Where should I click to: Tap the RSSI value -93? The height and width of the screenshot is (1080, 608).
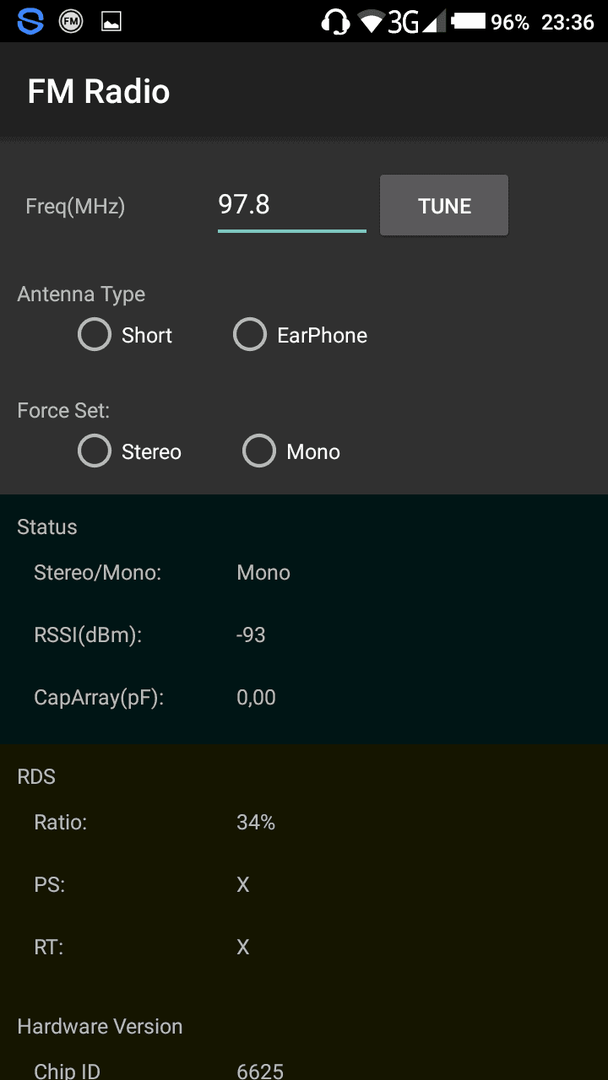pyautogui.click(x=251, y=634)
